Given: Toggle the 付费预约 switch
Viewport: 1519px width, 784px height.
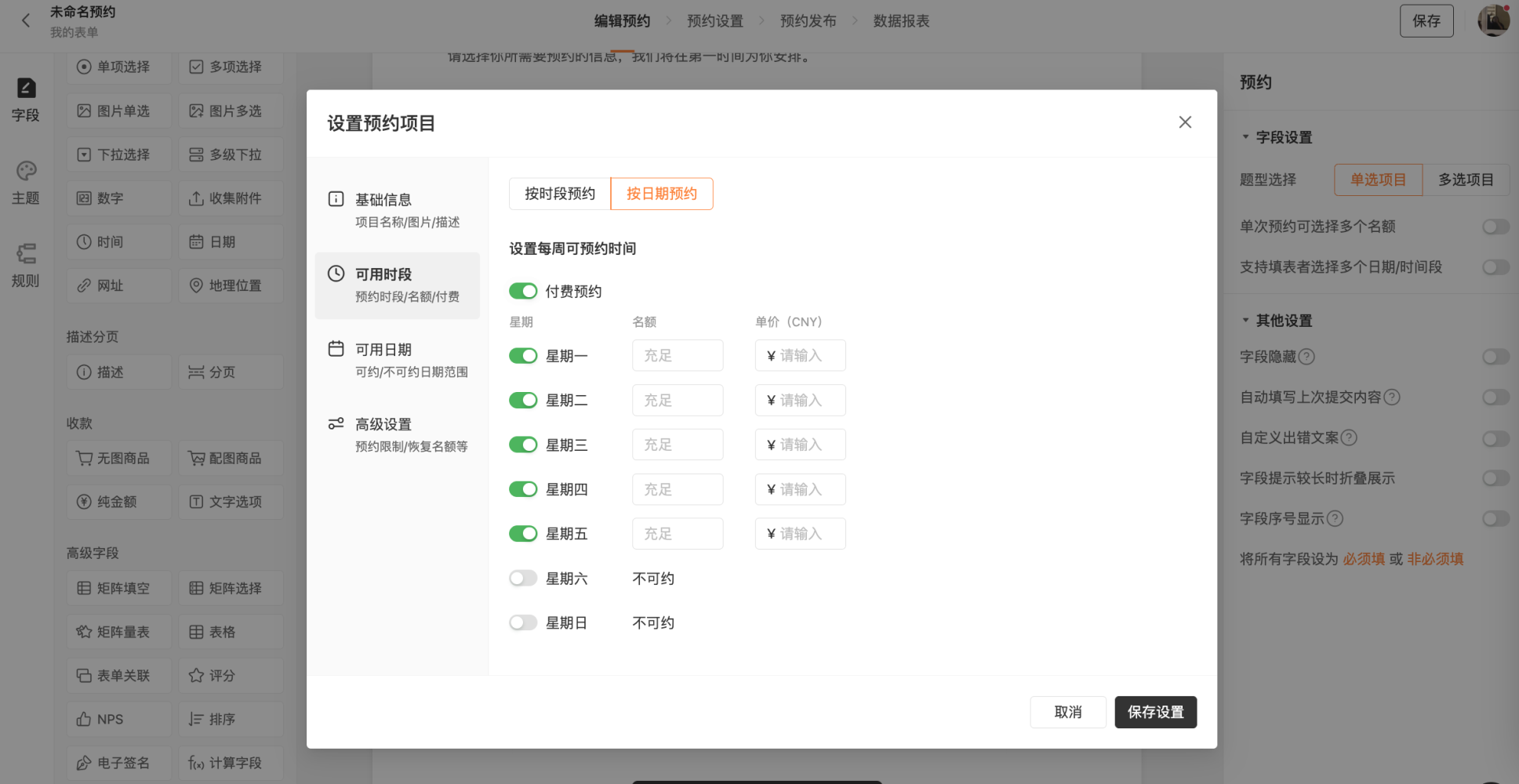Looking at the screenshot, I should (523, 292).
